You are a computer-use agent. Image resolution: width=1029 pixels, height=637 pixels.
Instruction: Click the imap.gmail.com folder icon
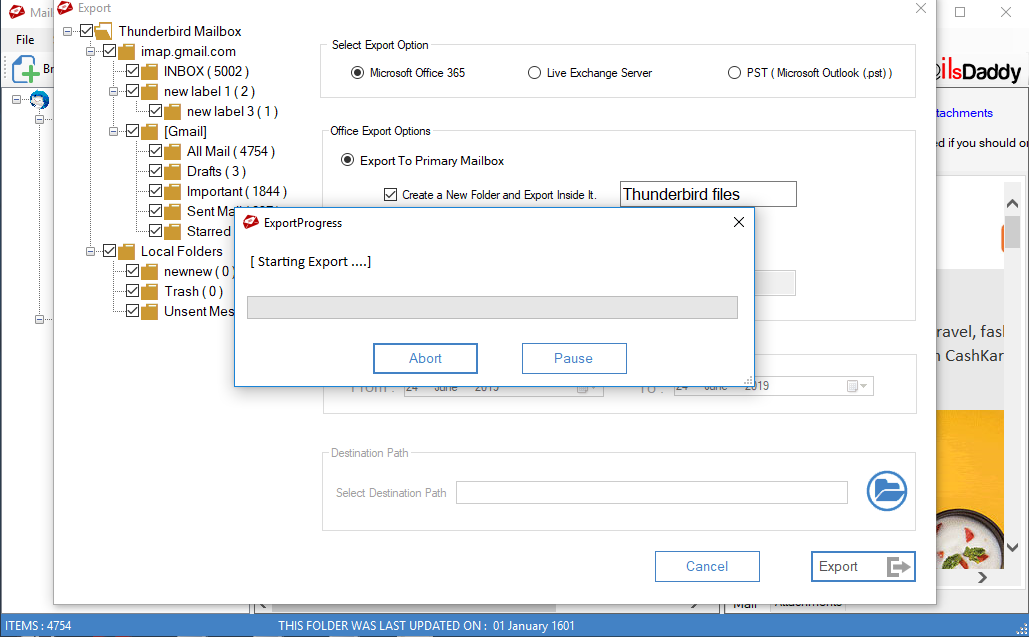(126, 52)
